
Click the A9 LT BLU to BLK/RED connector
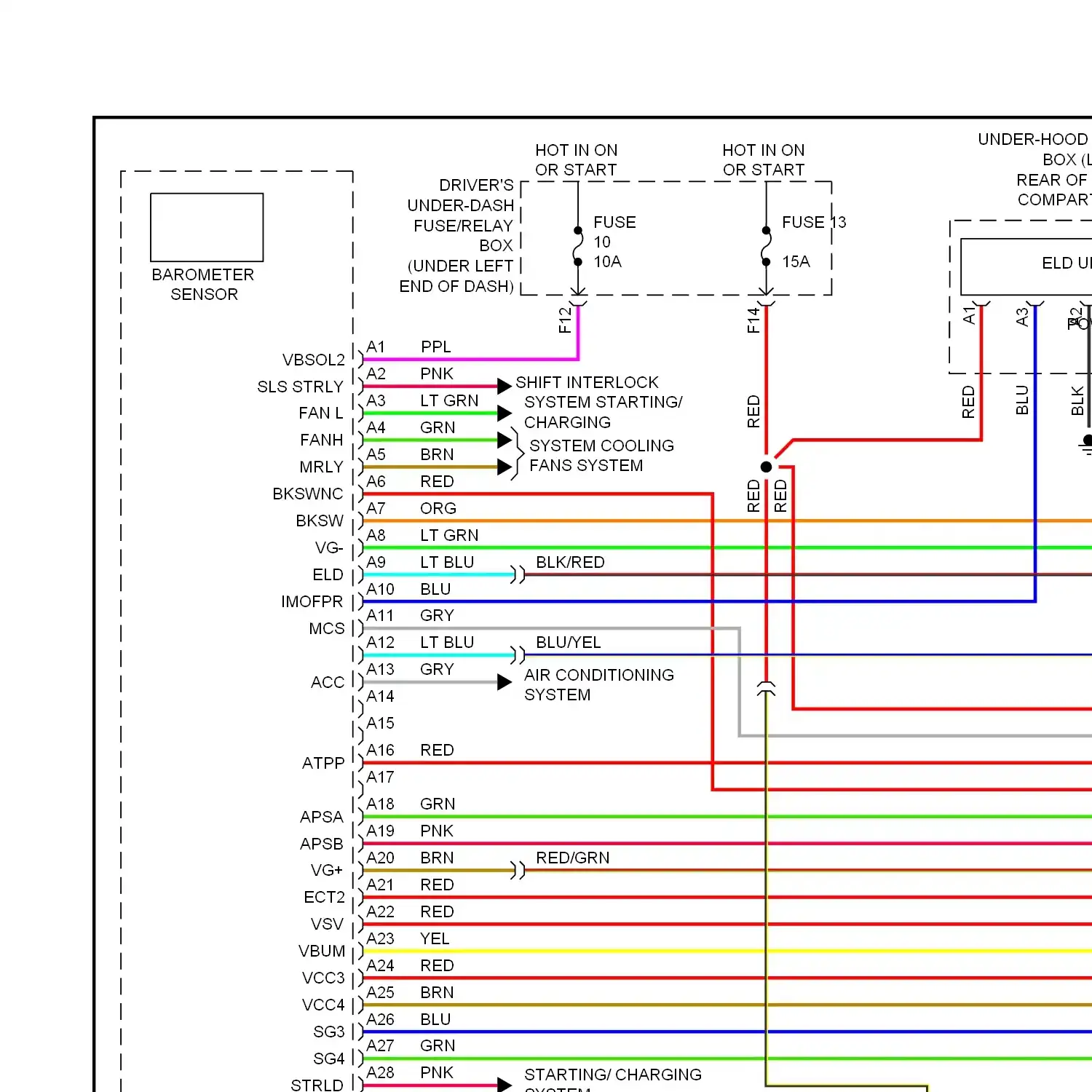(518, 574)
